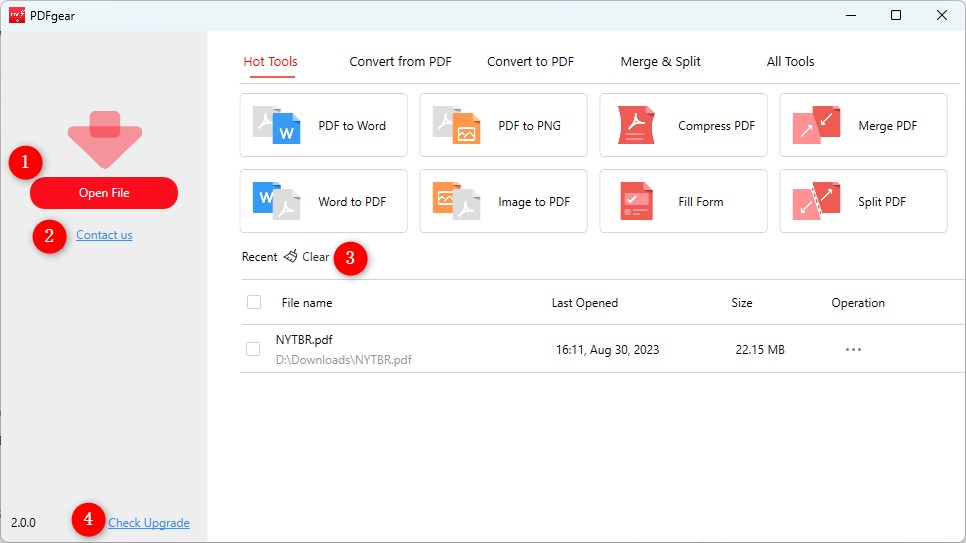The width and height of the screenshot is (966, 543).
Task: Open the Merge PDF tool
Action: click(x=863, y=126)
